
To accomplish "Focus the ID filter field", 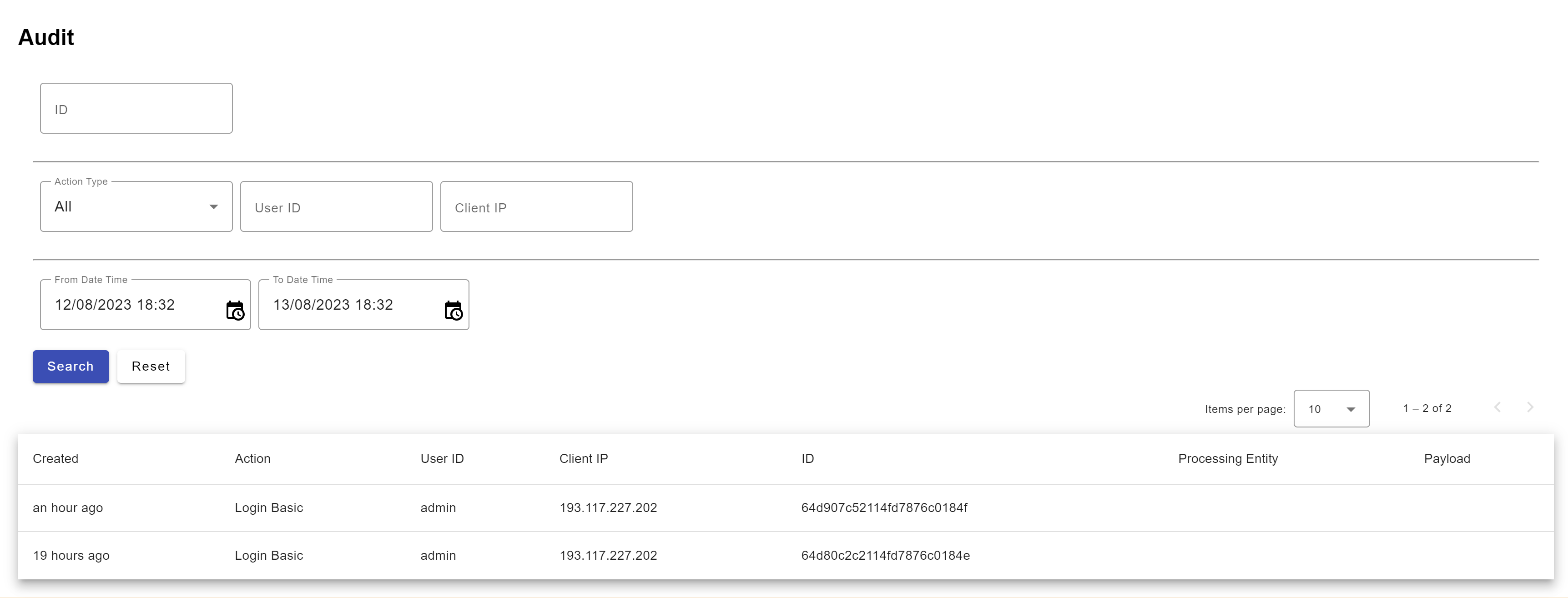I will coord(136,109).
